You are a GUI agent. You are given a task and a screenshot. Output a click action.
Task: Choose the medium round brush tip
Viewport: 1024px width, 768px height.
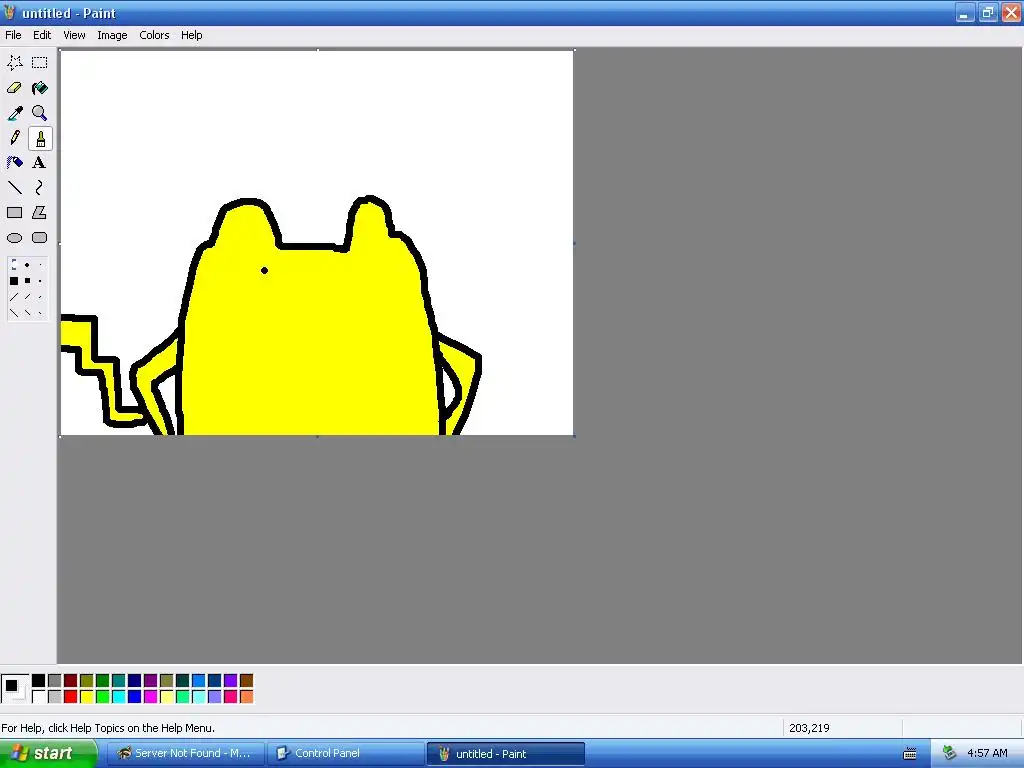tap(27, 265)
